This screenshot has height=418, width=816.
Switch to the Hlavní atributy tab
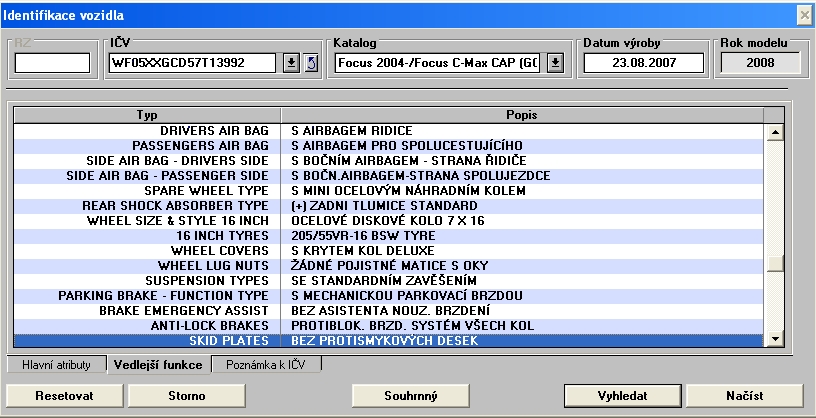[56, 365]
